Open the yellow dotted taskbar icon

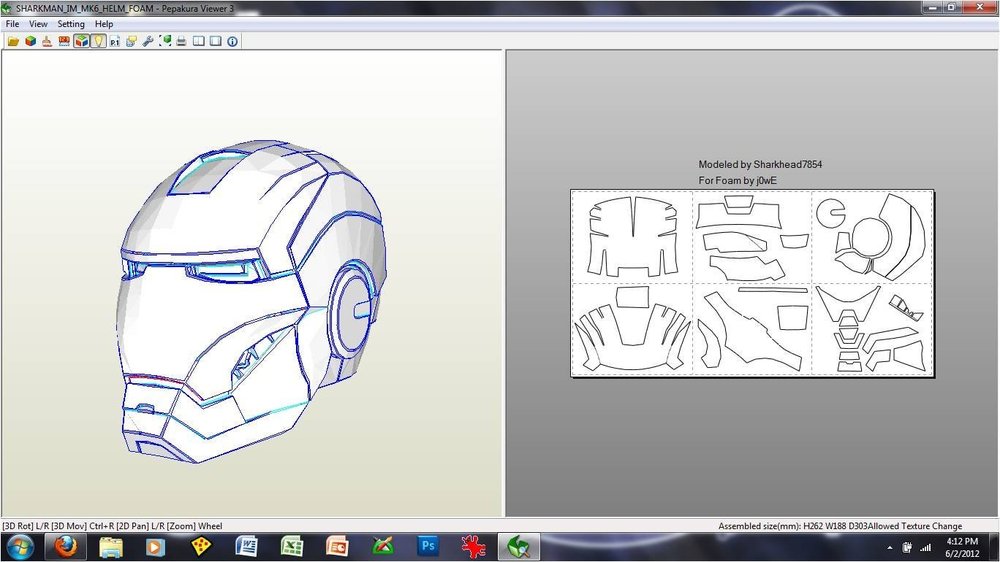click(x=201, y=547)
